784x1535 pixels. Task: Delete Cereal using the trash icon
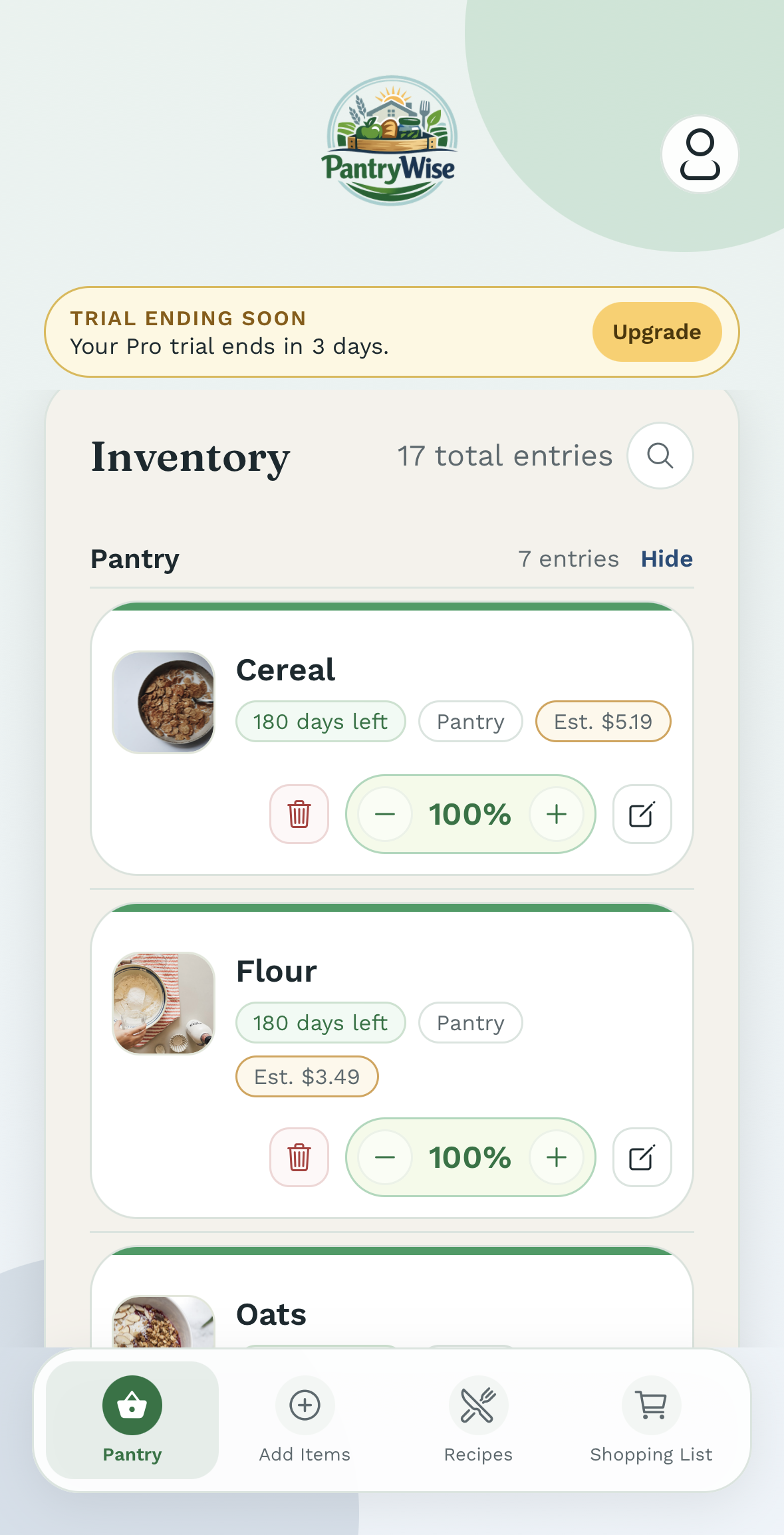(299, 813)
